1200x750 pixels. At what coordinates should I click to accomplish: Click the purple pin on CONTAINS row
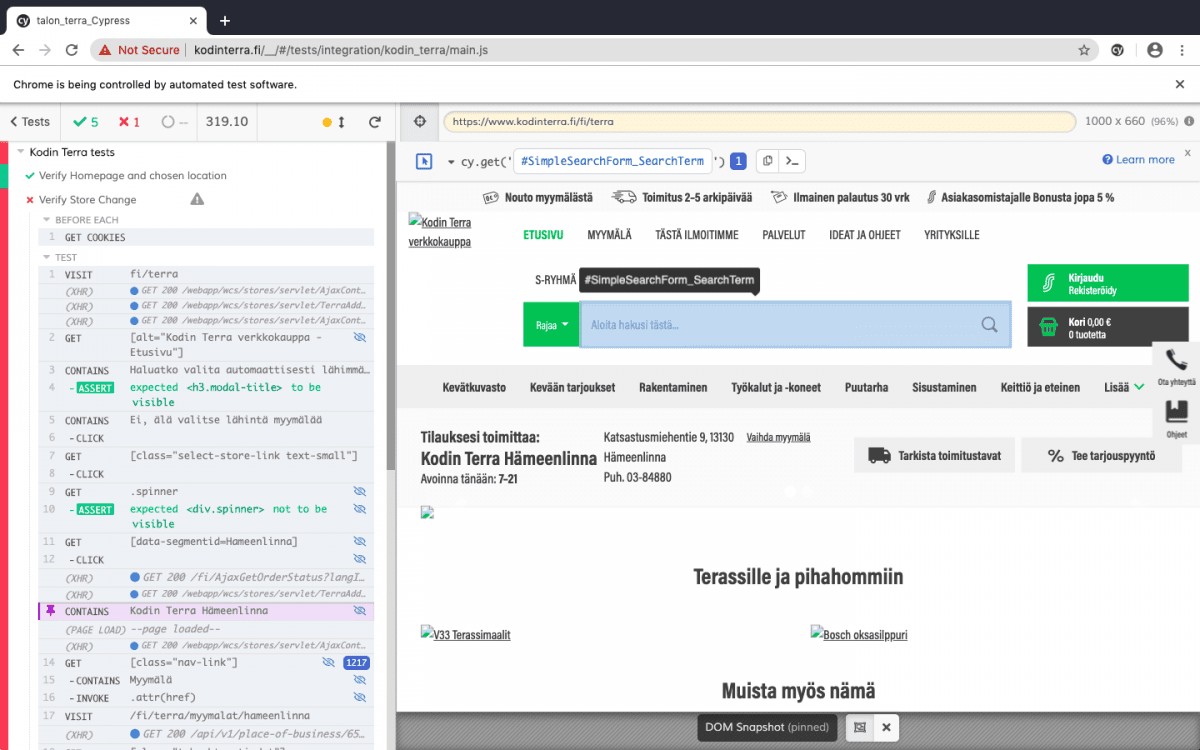point(51,611)
